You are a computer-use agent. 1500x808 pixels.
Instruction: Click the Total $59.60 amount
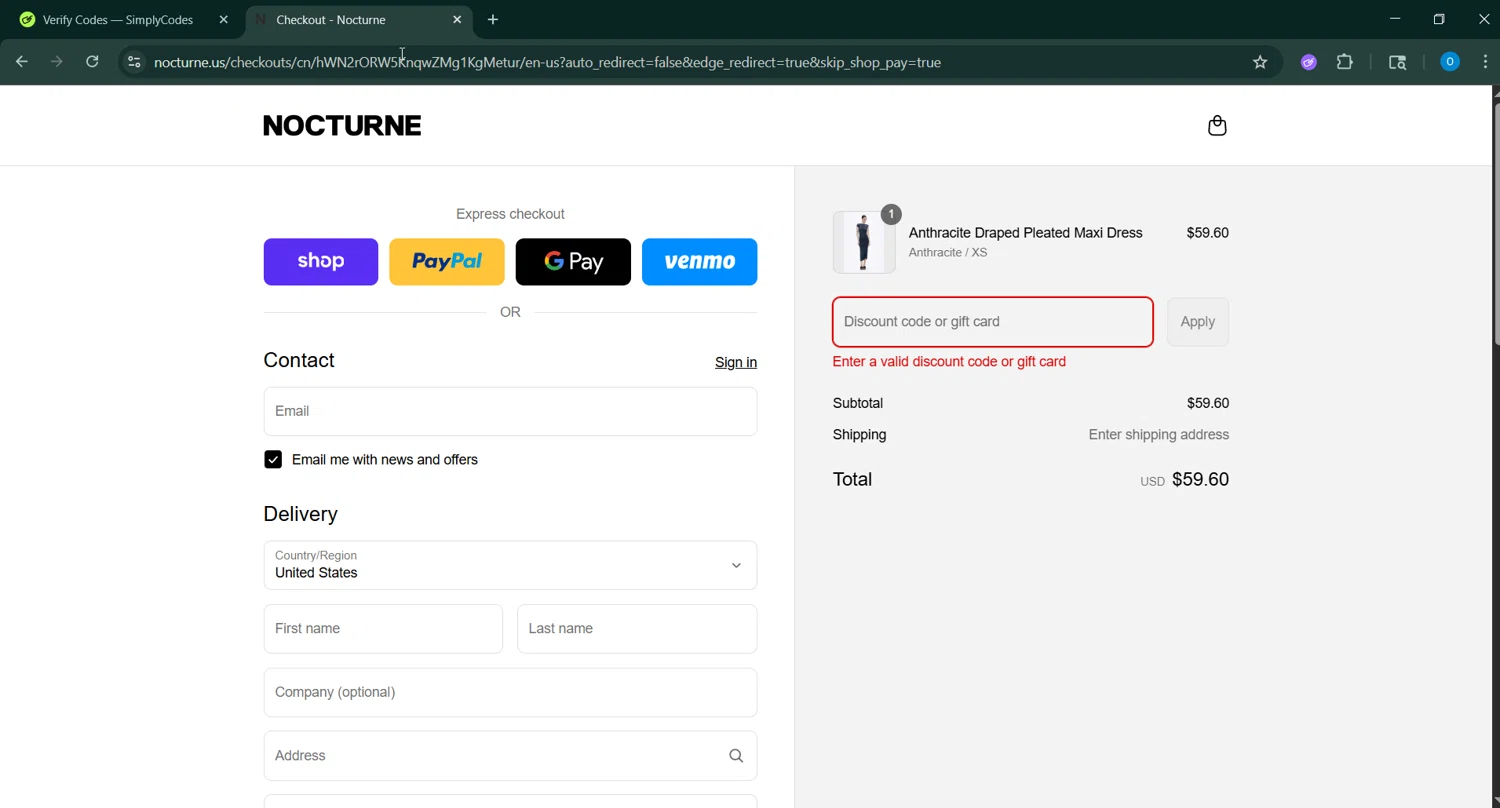[x=1200, y=479]
